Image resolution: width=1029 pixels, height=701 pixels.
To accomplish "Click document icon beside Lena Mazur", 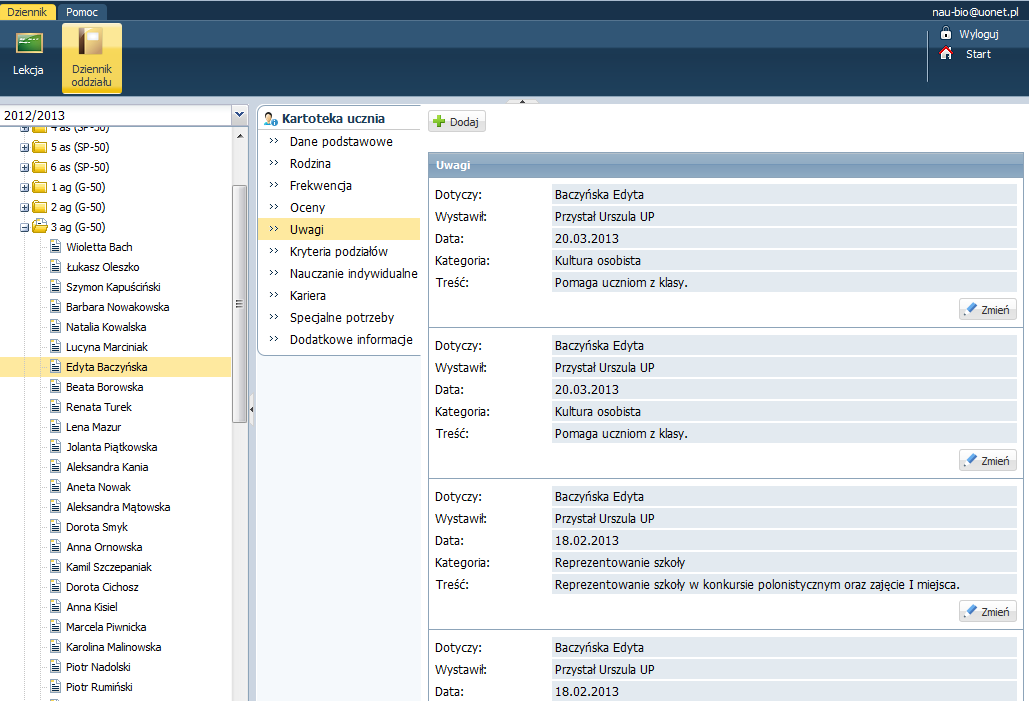I will point(56,427).
